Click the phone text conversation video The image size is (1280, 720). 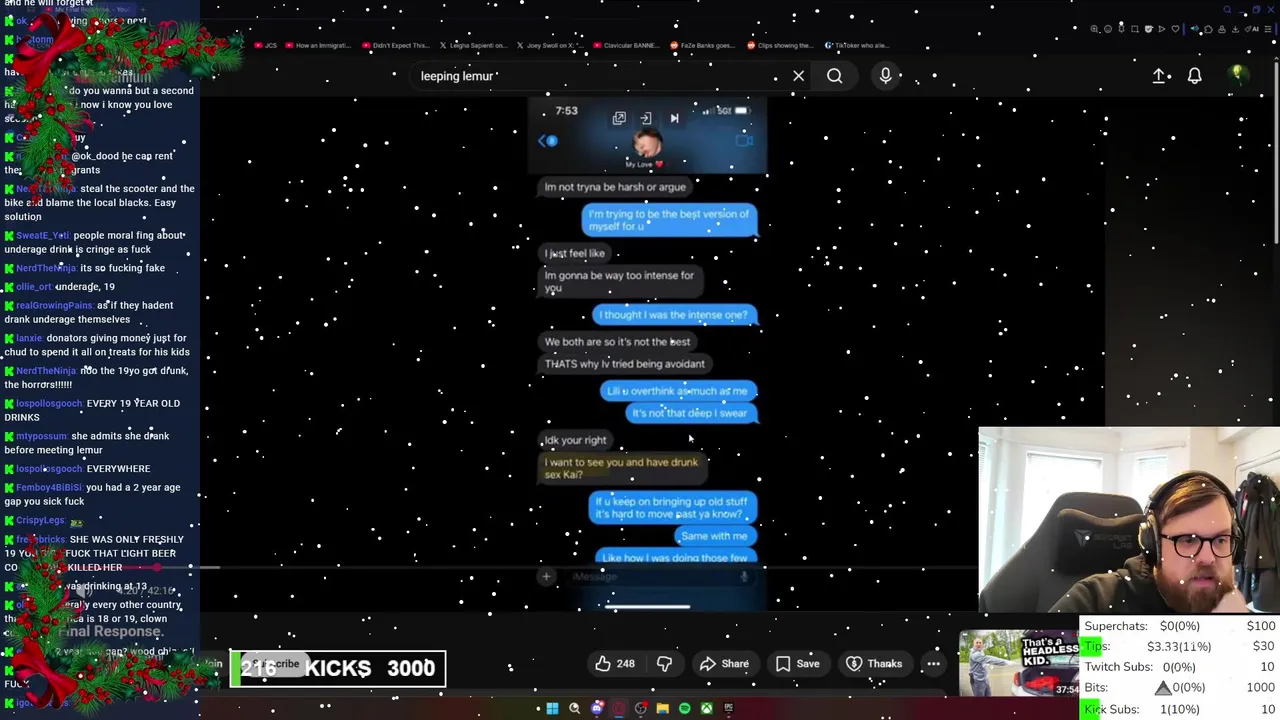pyautogui.click(x=648, y=355)
